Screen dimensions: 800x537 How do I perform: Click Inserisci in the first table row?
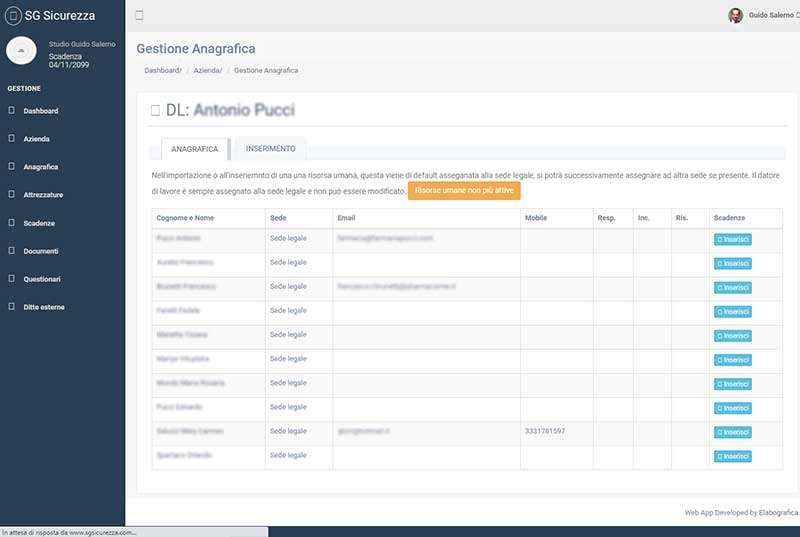coord(733,239)
